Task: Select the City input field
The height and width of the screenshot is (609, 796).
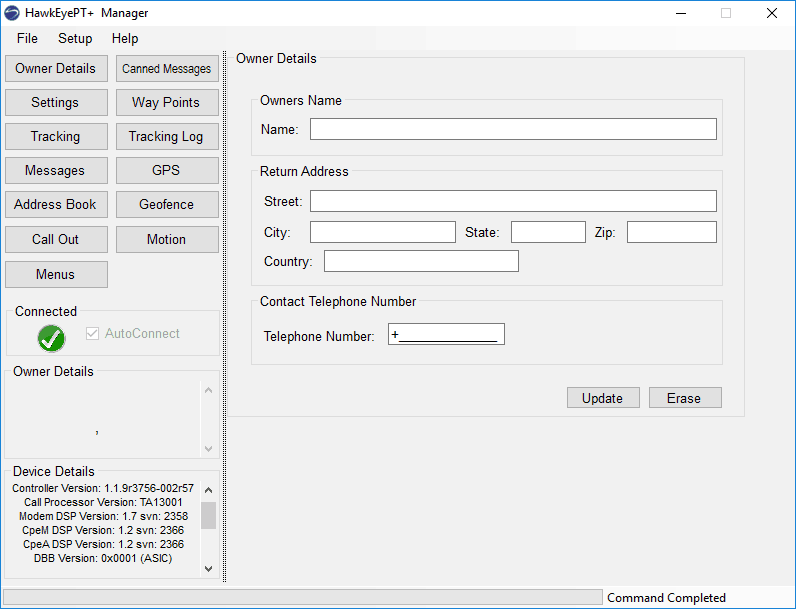Action: click(x=383, y=232)
